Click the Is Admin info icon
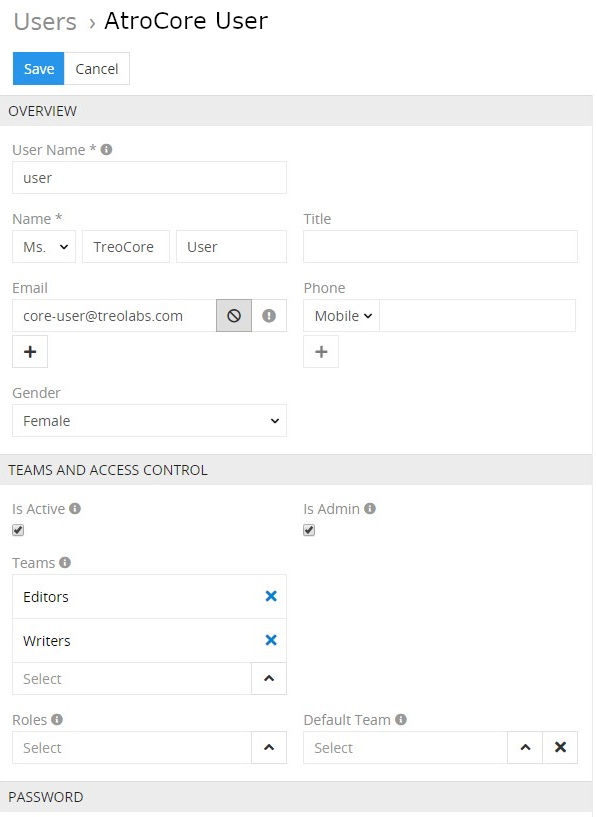 (370, 509)
